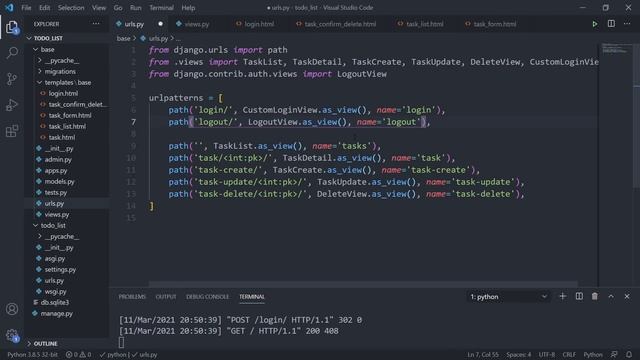
Task: Close the terminal panel
Action: (x=627, y=296)
